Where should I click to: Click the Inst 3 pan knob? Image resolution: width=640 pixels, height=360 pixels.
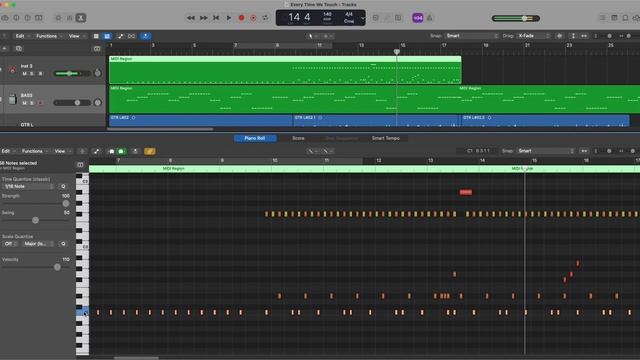(98, 73)
